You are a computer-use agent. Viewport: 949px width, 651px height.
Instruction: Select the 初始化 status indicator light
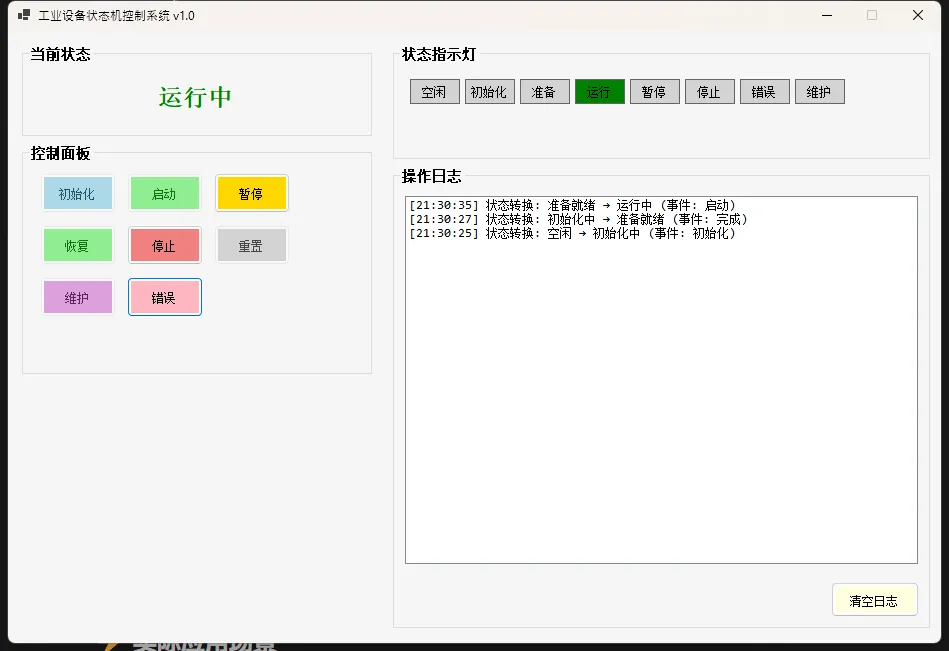(489, 92)
